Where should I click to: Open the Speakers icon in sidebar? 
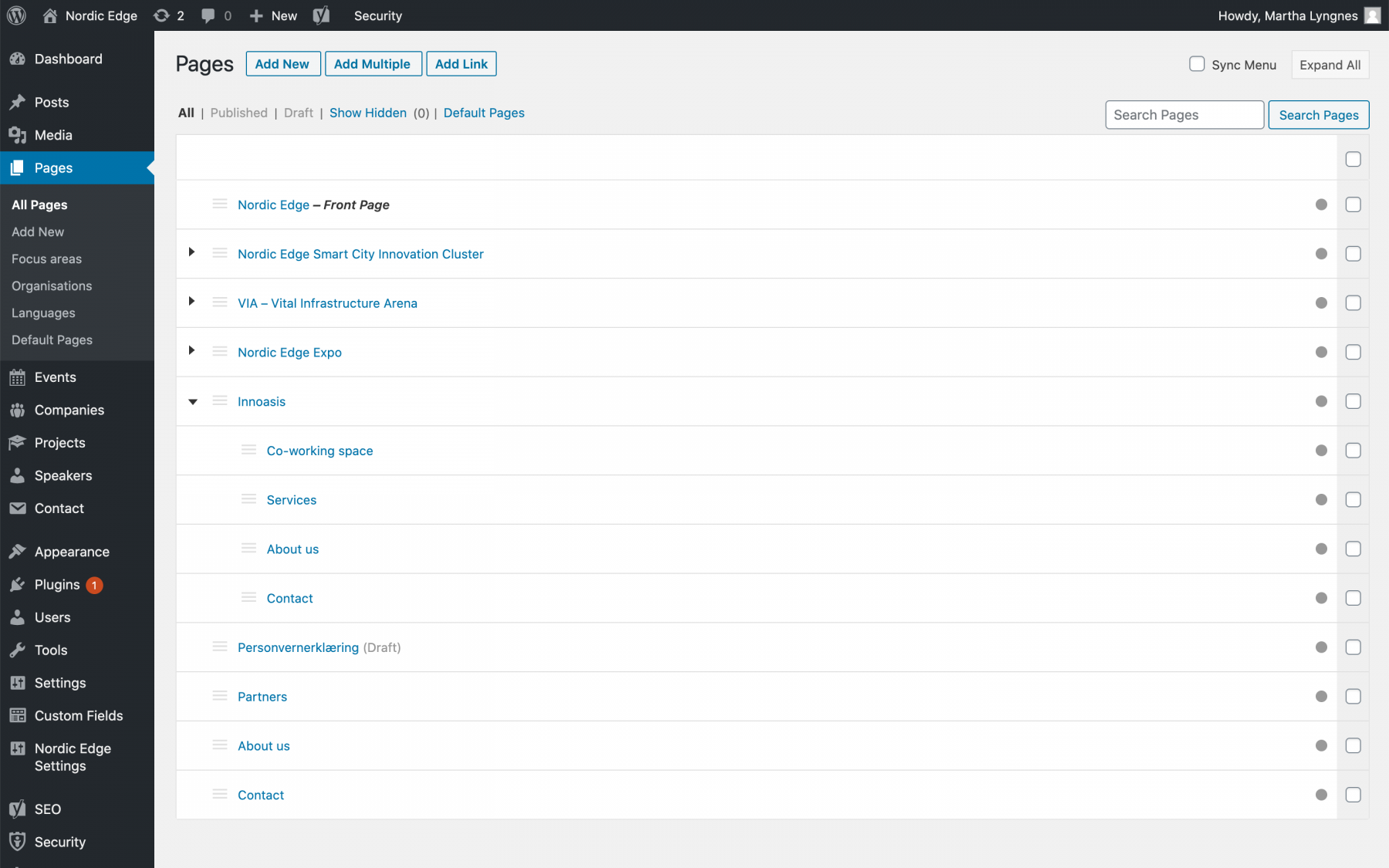coord(18,475)
